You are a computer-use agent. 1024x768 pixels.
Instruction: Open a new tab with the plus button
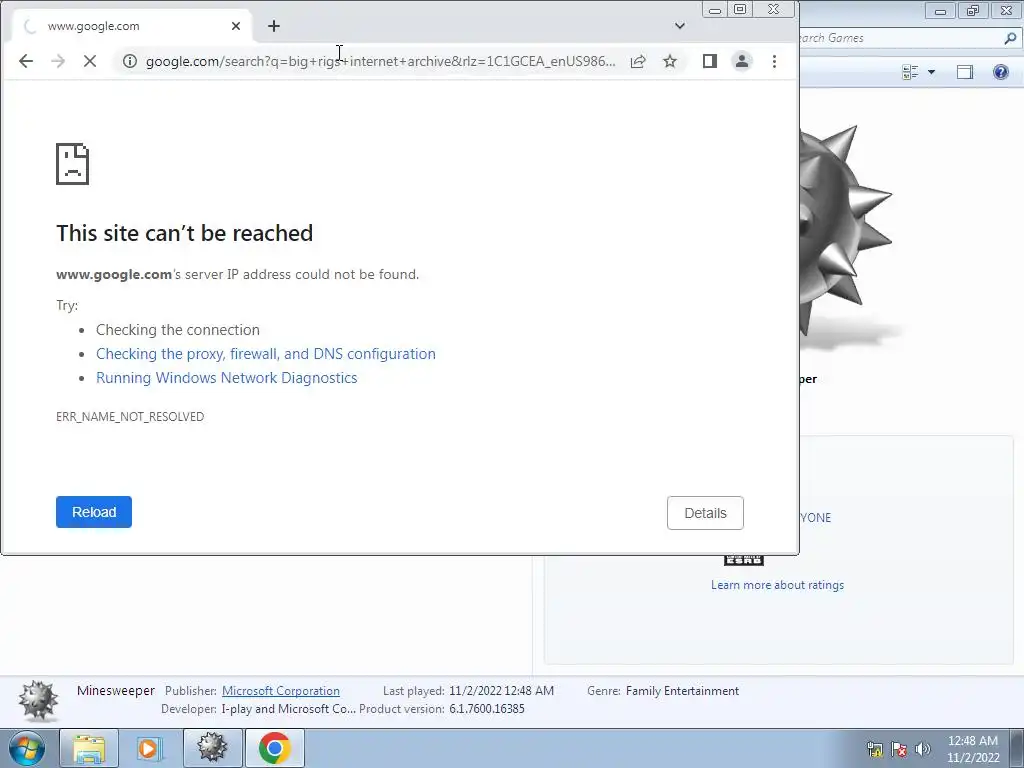tap(274, 26)
